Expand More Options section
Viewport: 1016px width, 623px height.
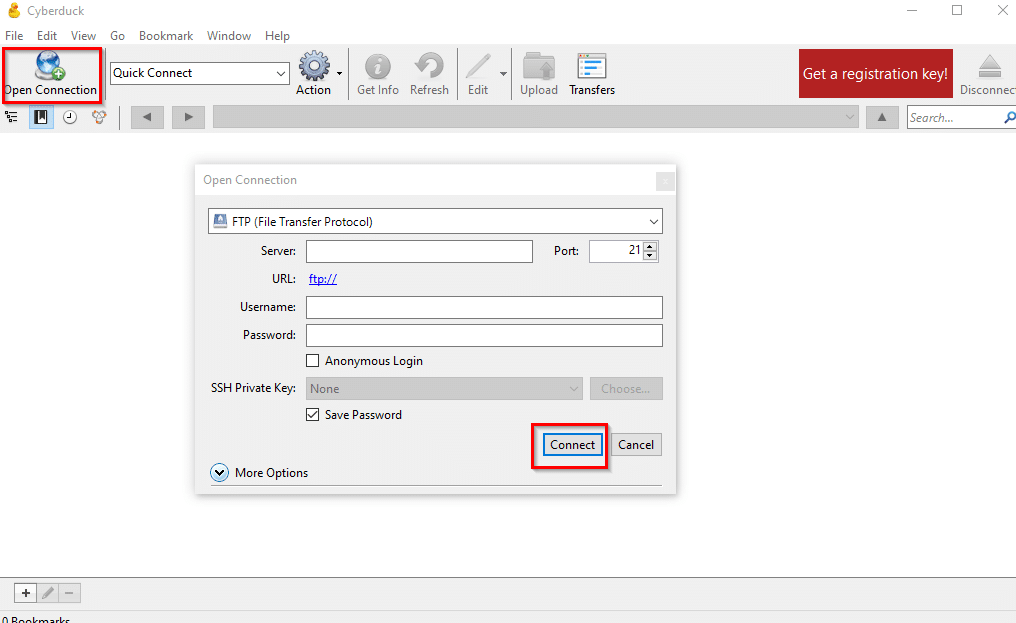pyautogui.click(x=220, y=473)
